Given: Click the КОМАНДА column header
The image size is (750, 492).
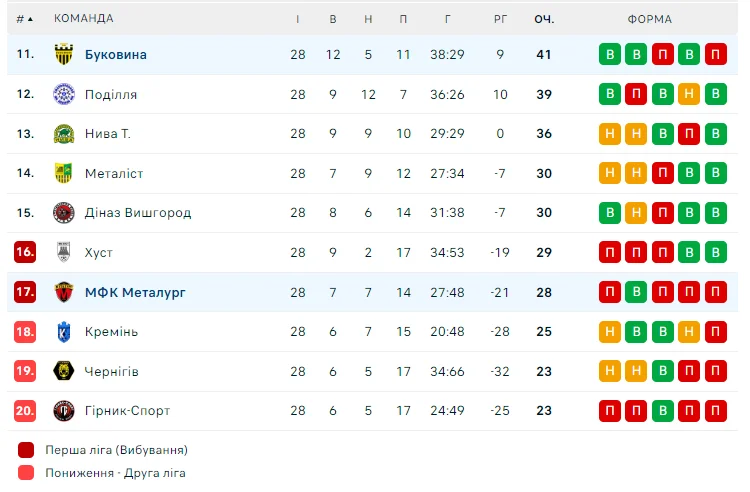Looking at the screenshot, I should click(x=84, y=19).
